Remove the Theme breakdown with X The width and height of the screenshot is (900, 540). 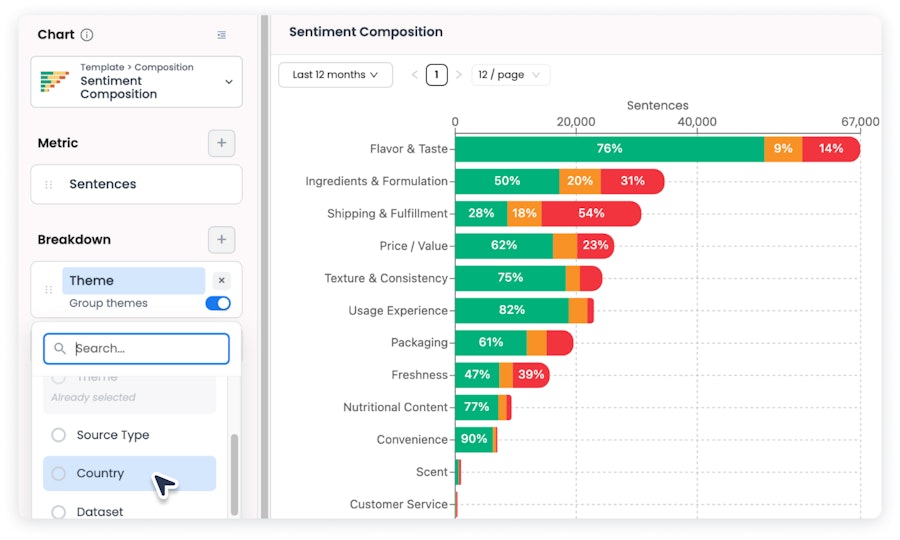[x=222, y=281]
